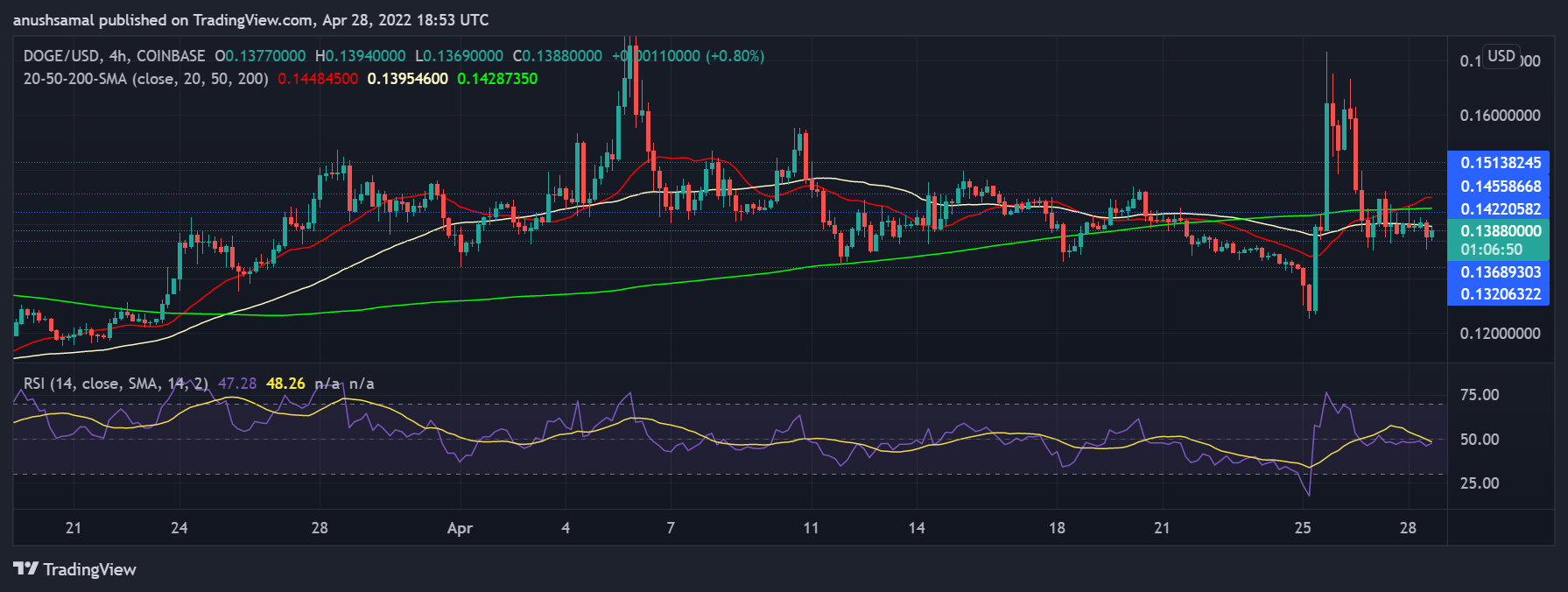Click the 0.14558668 price level label
Viewport: 1568px width, 592px height.
[1500, 187]
